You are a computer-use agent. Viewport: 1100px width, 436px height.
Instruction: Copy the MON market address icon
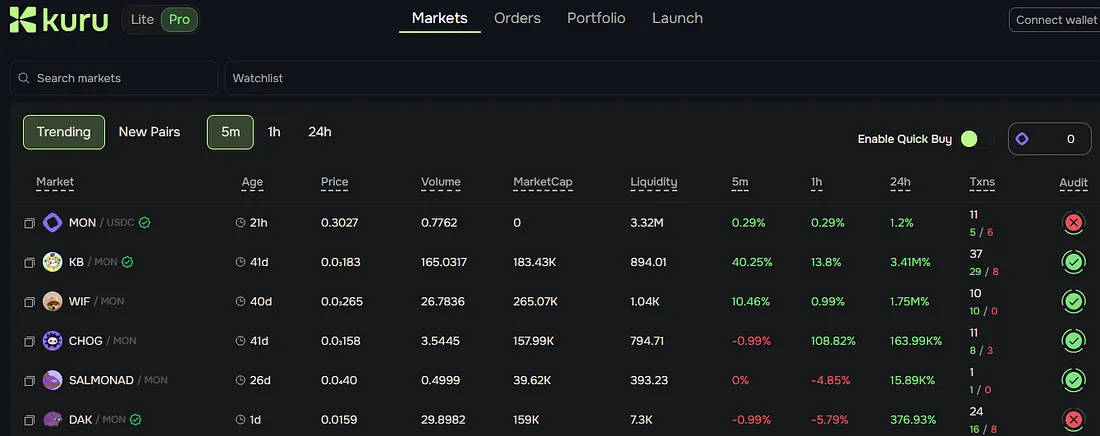(x=29, y=223)
